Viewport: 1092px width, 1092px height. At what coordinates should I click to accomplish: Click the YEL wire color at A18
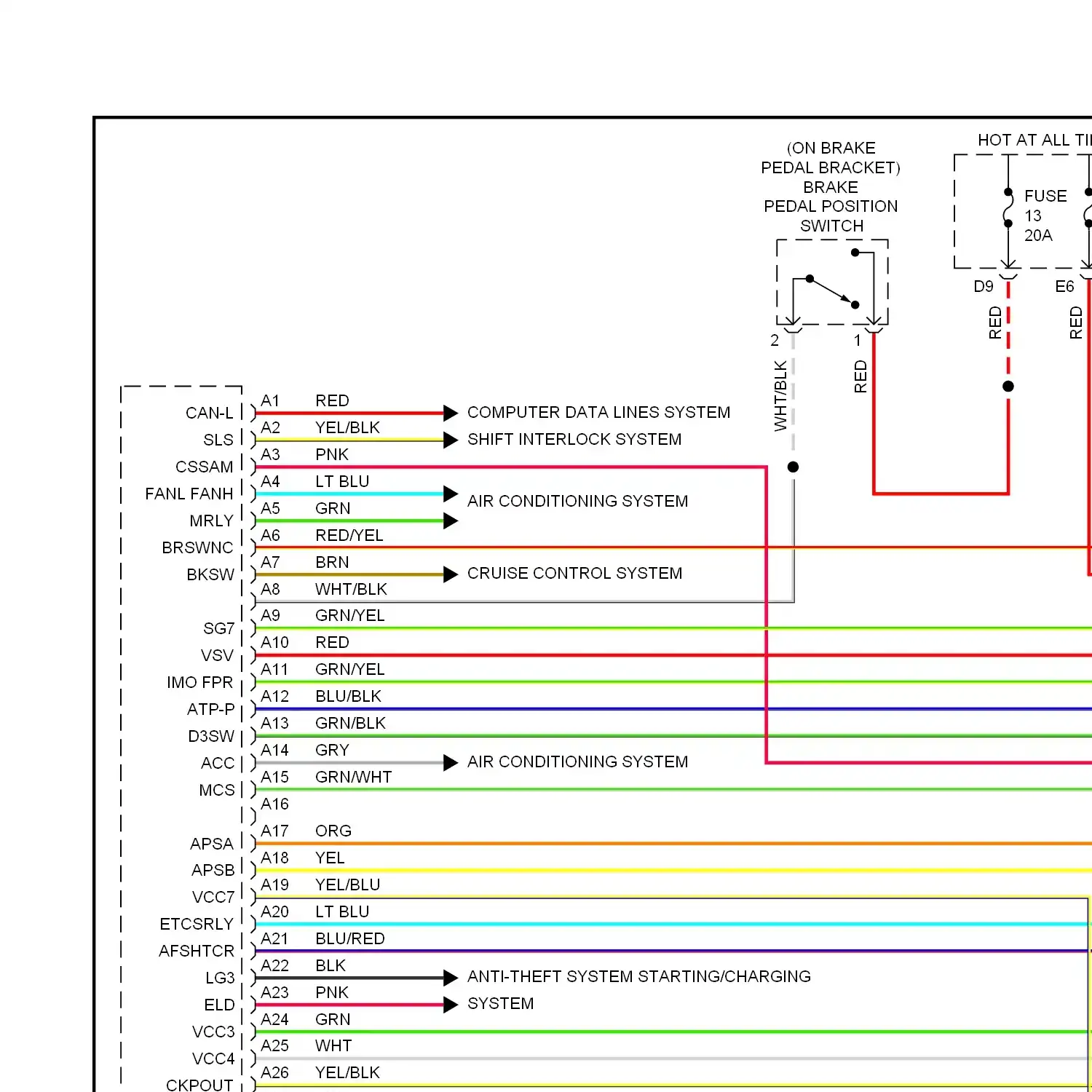point(330,858)
